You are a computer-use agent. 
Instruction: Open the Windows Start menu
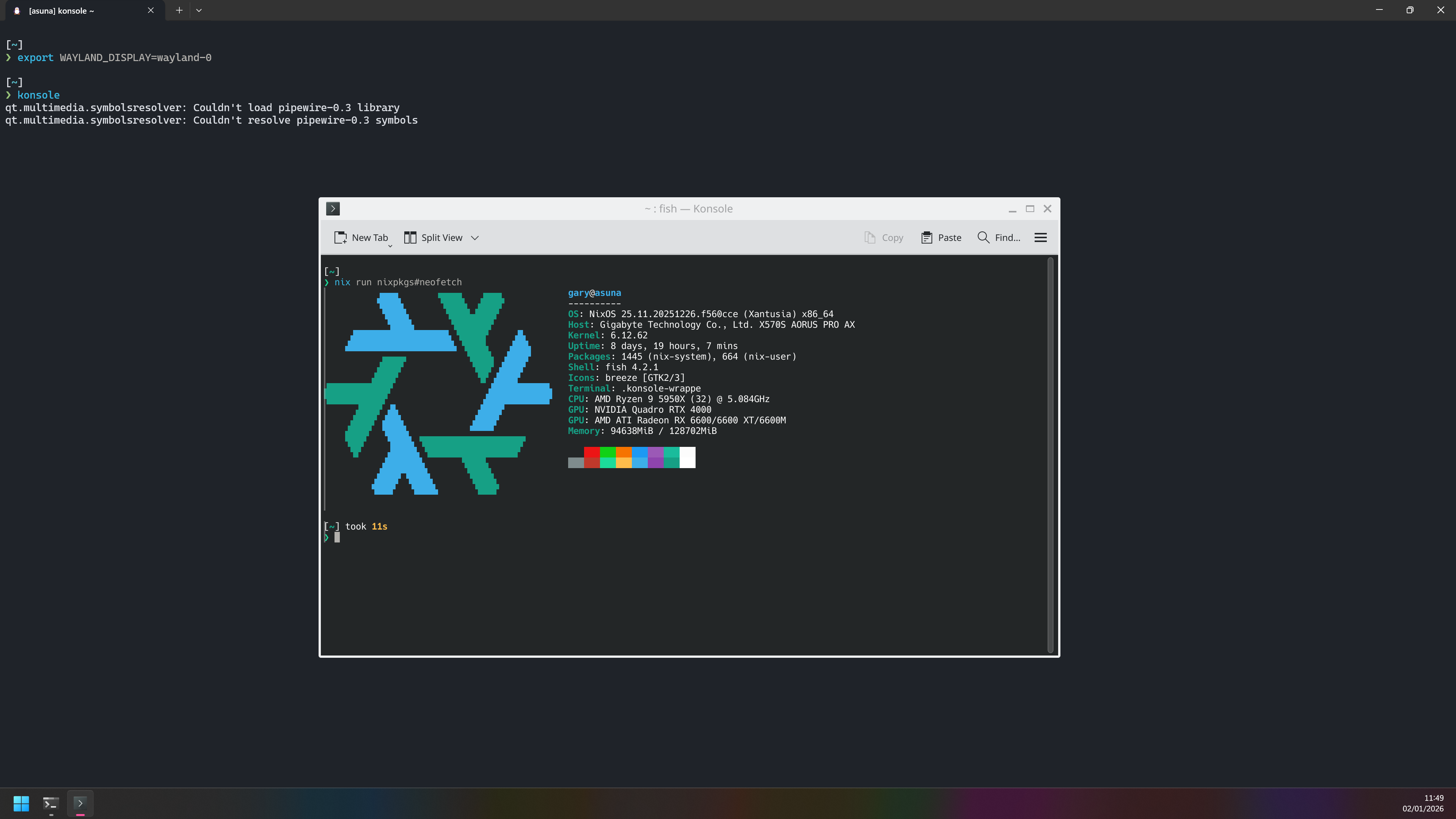coord(21,803)
